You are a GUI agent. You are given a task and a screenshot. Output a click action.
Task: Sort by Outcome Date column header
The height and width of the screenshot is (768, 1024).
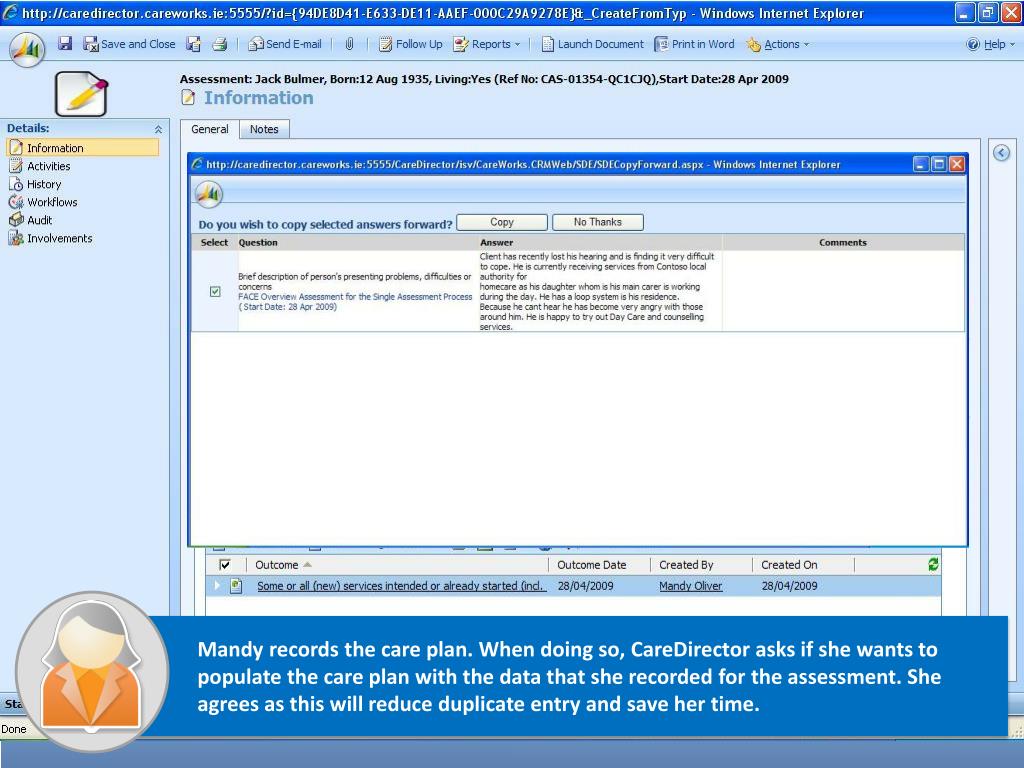coord(592,565)
